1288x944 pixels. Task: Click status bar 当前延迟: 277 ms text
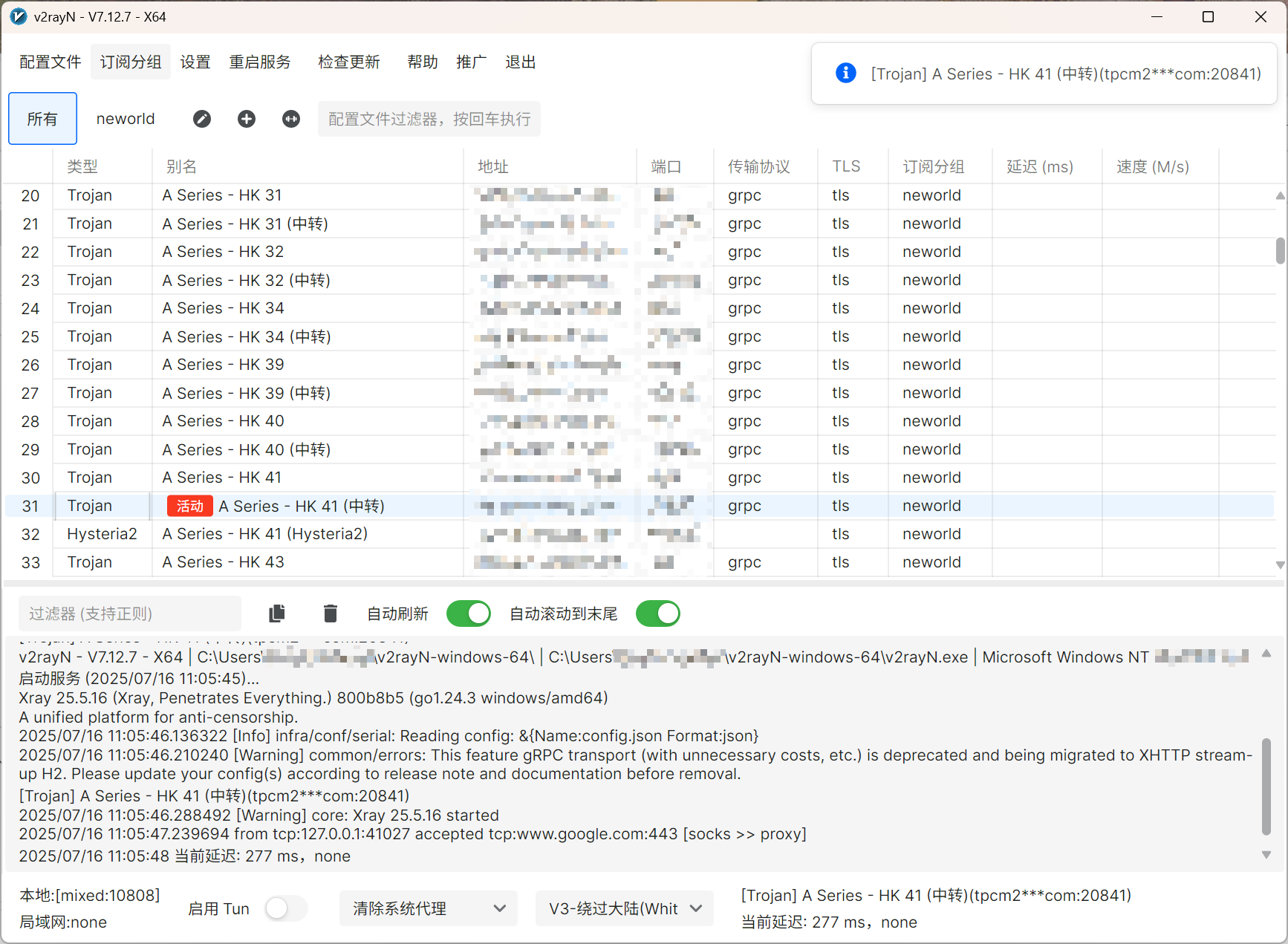829,922
